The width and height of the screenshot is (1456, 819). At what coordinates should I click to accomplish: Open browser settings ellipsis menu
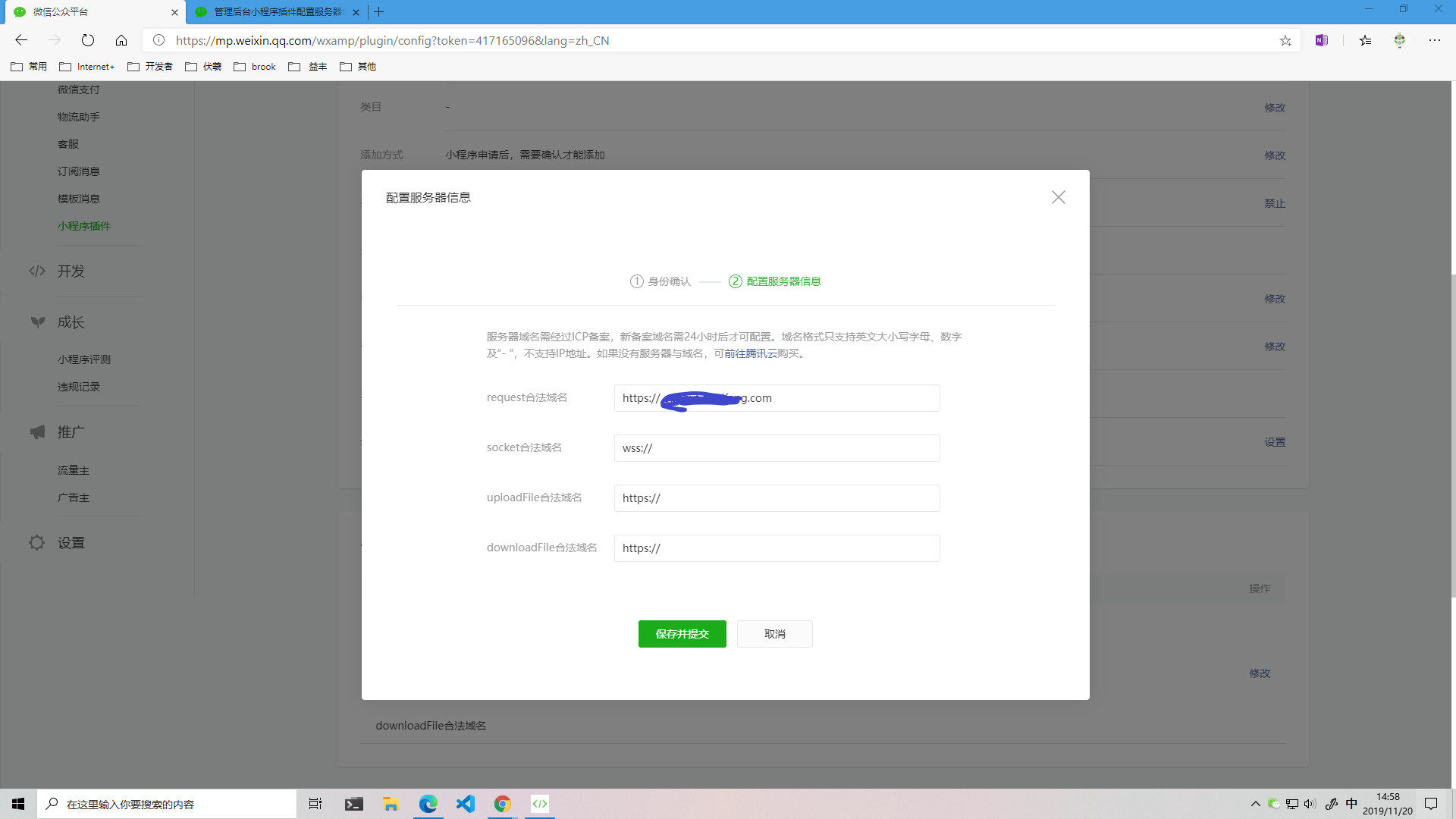(x=1434, y=40)
